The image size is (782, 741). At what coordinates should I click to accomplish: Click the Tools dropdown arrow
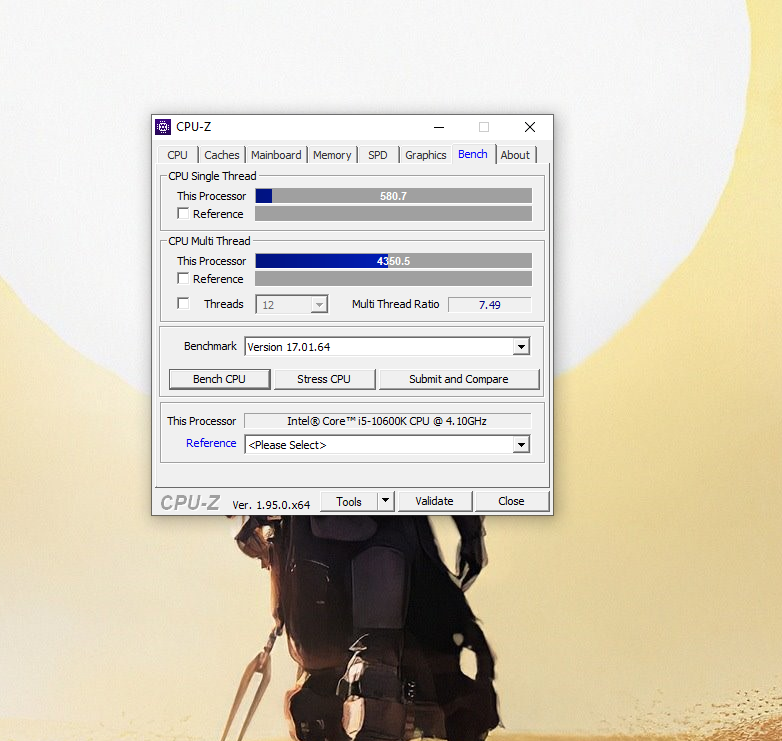(386, 501)
